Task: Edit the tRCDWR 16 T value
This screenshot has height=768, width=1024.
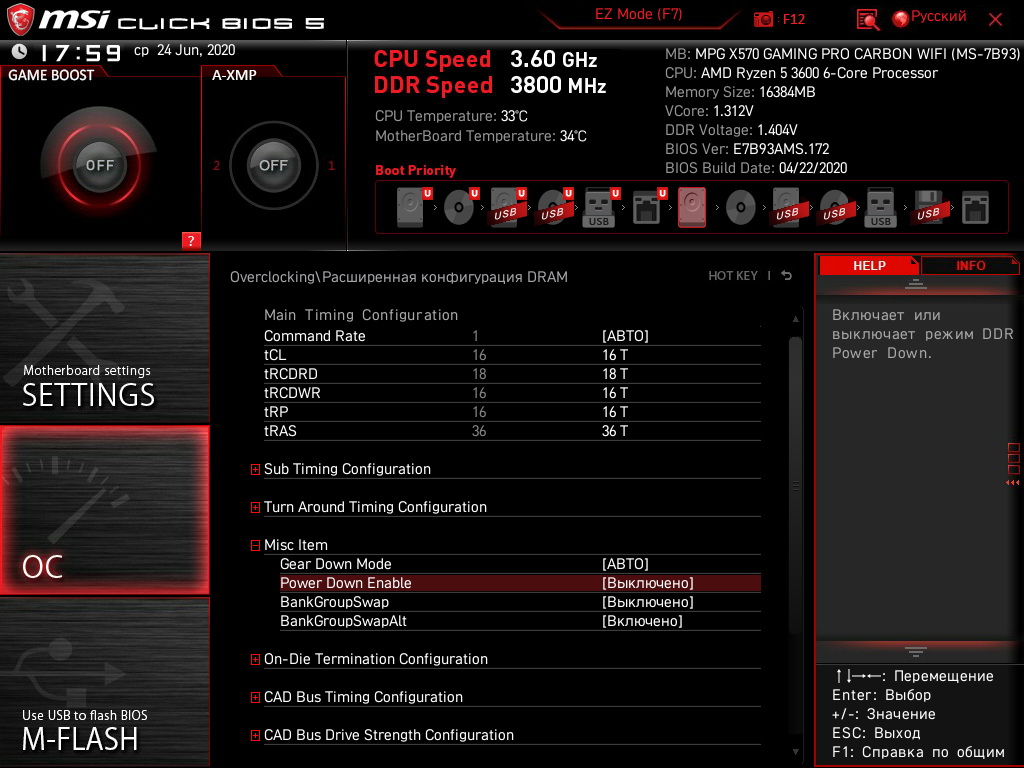Action: tap(615, 392)
